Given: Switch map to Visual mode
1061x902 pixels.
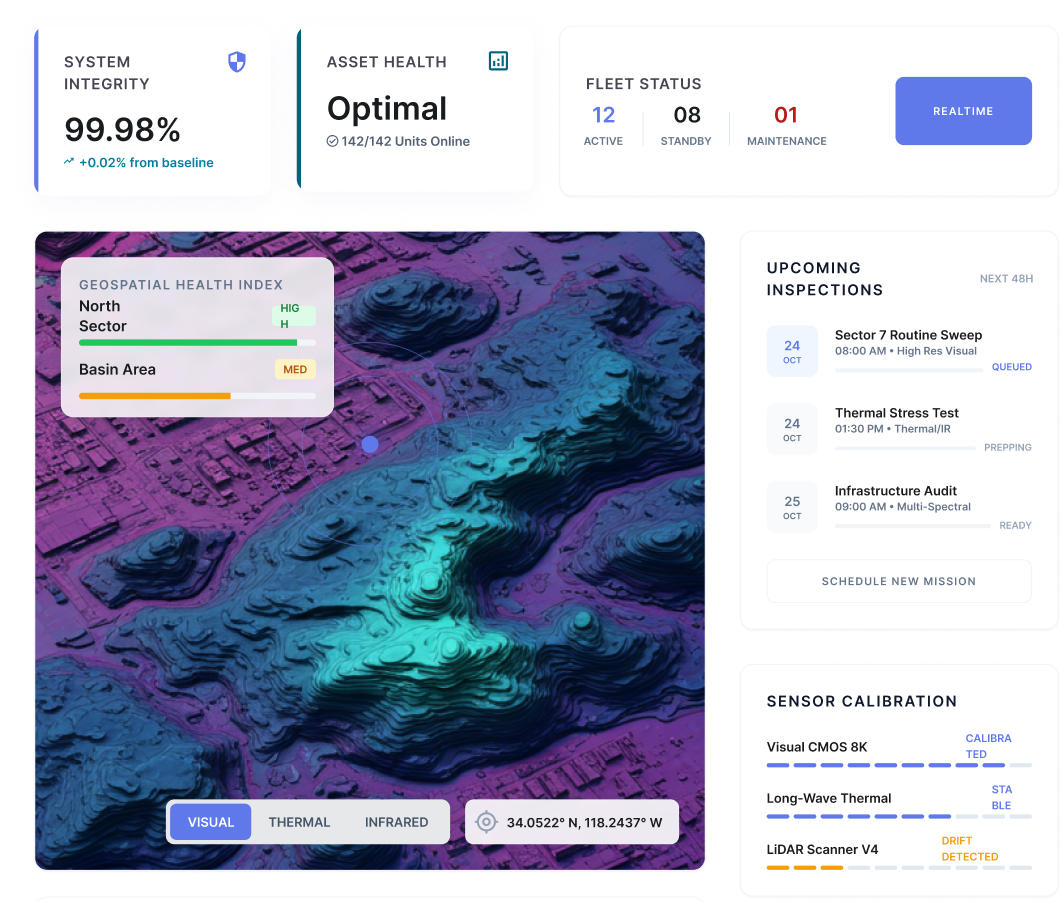Looking at the screenshot, I should click(210, 822).
